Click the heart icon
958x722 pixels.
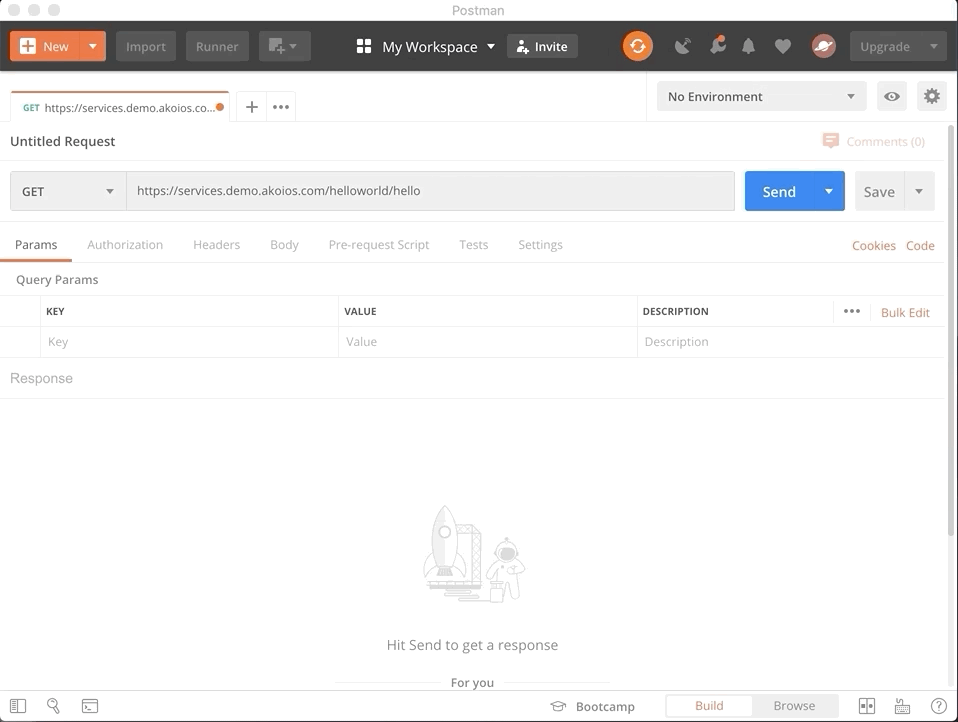coord(783,46)
